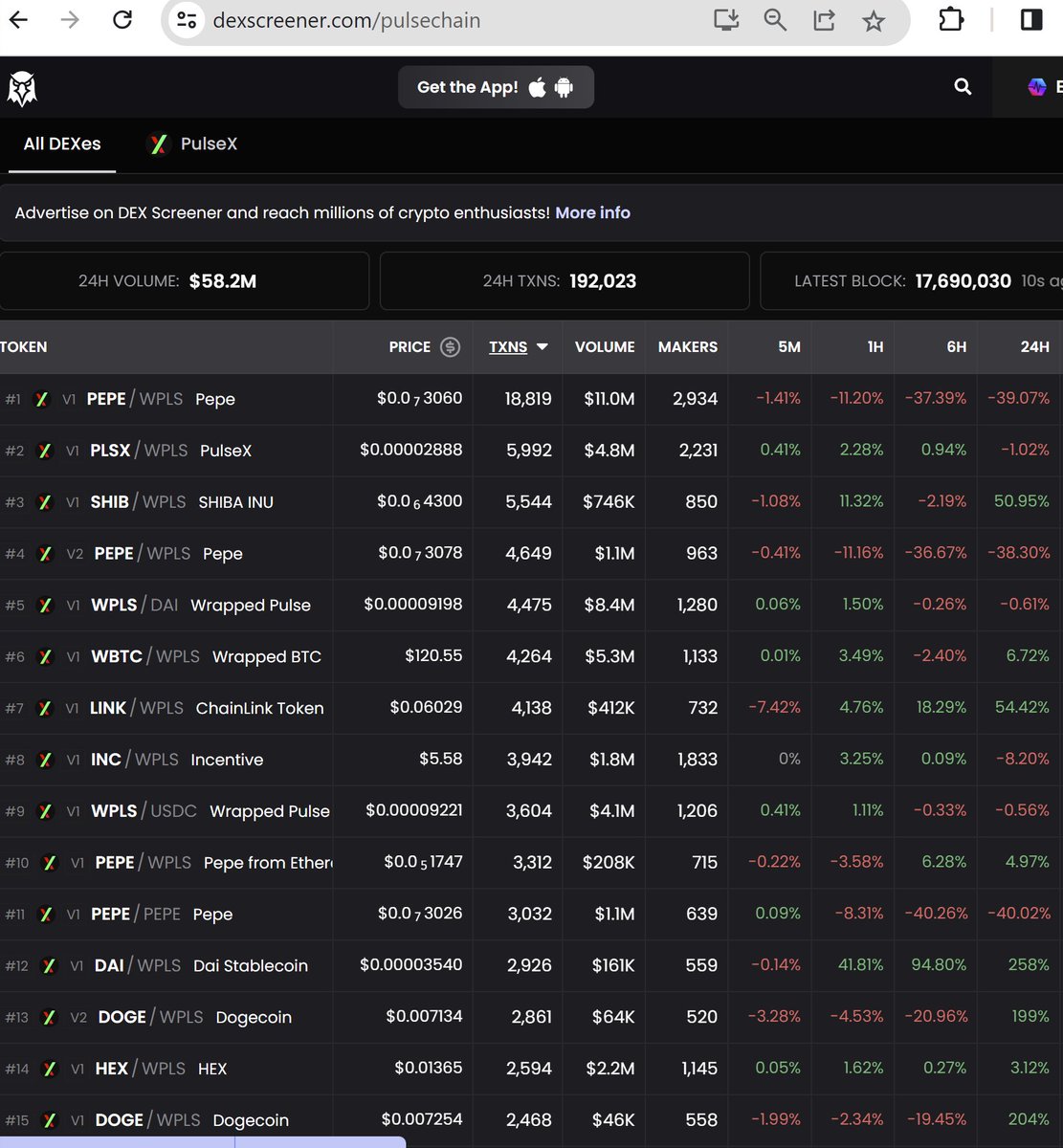Open site information icon in address bar
The image size is (1063, 1148).
(187, 20)
